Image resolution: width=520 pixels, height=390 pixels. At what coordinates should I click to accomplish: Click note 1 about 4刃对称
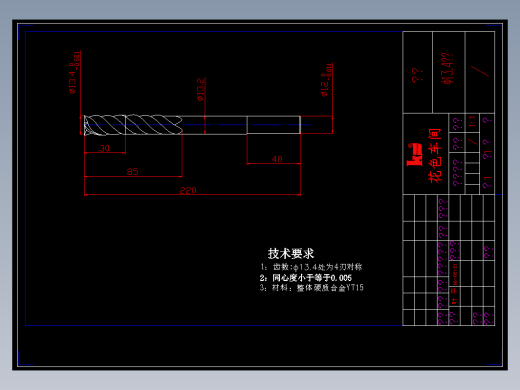(x=311, y=267)
